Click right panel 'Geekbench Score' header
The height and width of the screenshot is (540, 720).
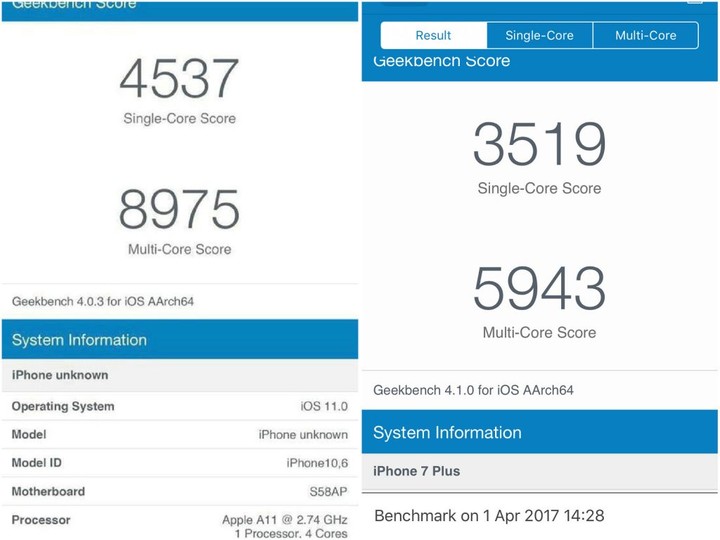442,61
